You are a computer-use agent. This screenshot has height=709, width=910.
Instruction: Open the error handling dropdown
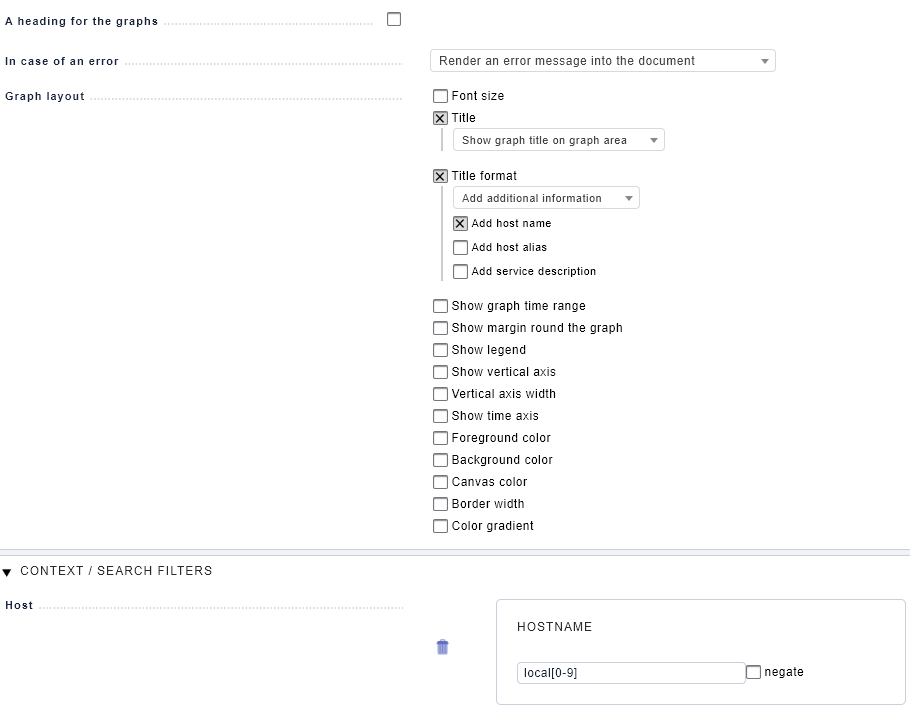tap(603, 61)
